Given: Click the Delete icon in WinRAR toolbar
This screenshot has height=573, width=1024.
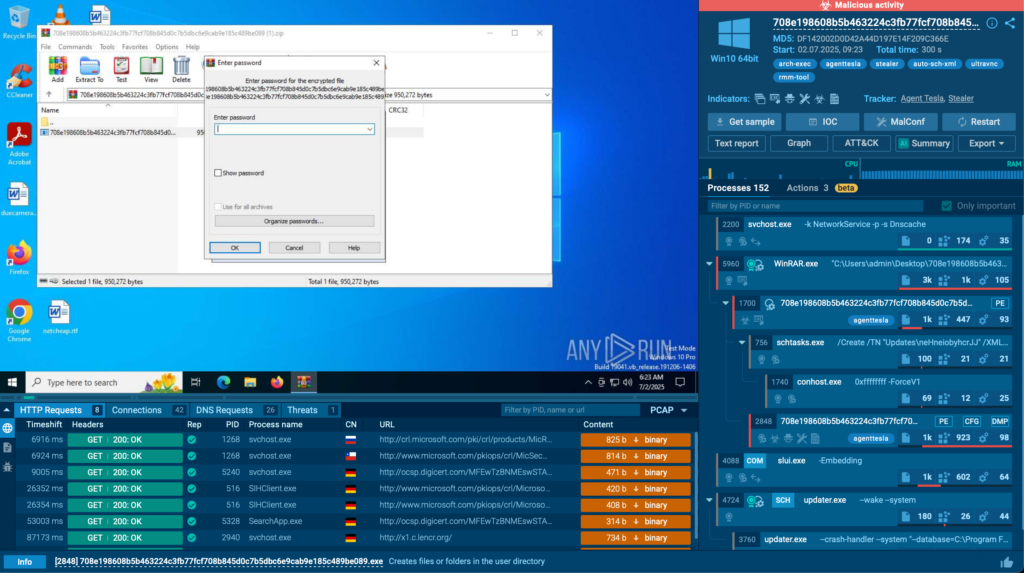Looking at the screenshot, I should [x=181, y=69].
